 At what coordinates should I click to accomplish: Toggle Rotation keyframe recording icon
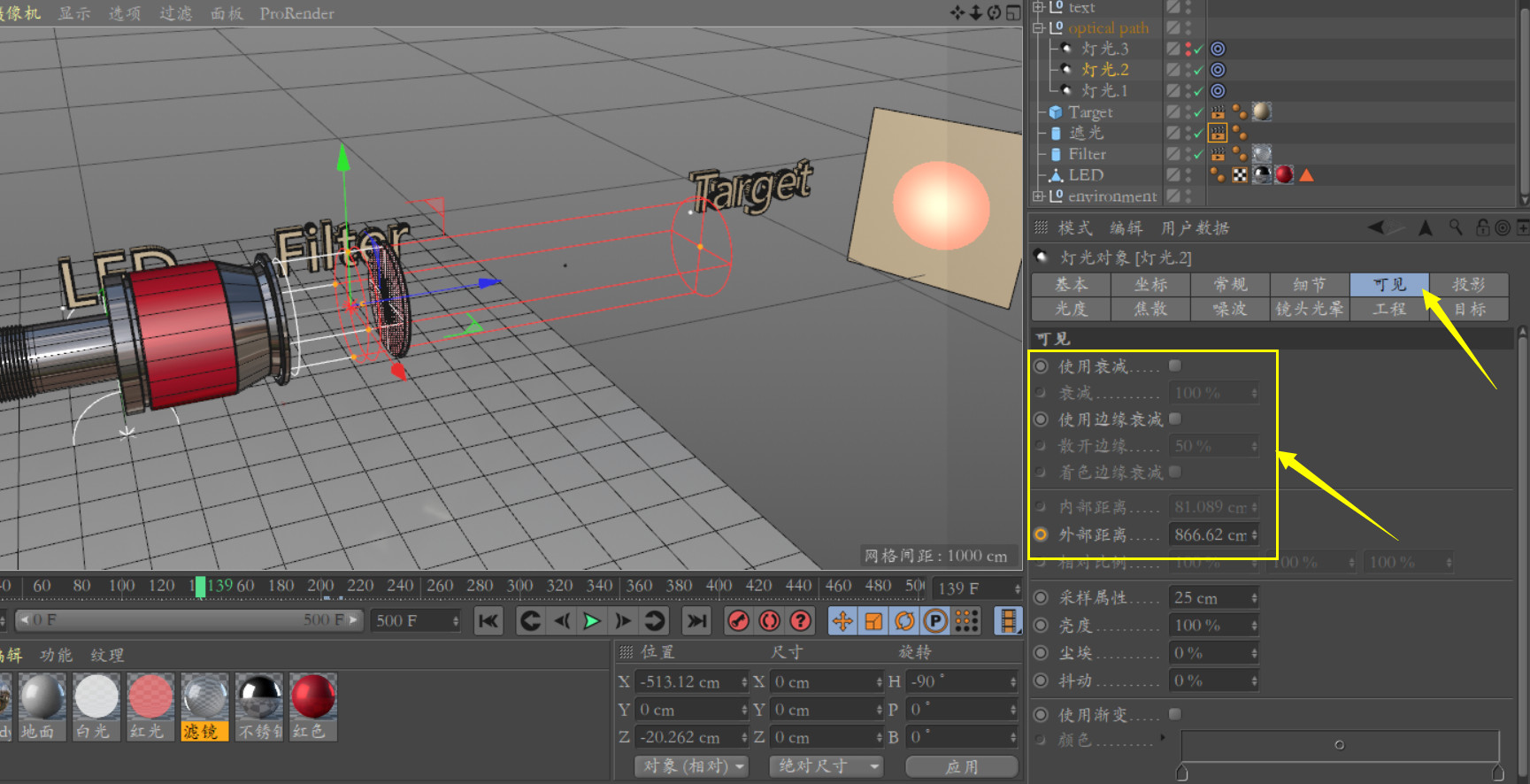click(904, 621)
